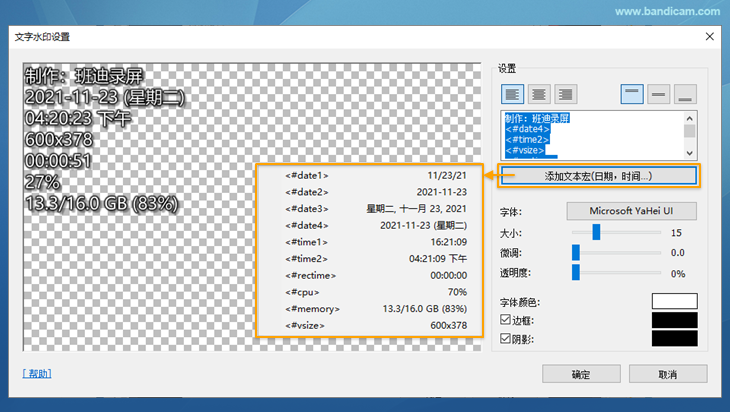The image size is (730, 412).
Task: Select right text alignment icon
Action: [x=566, y=94]
